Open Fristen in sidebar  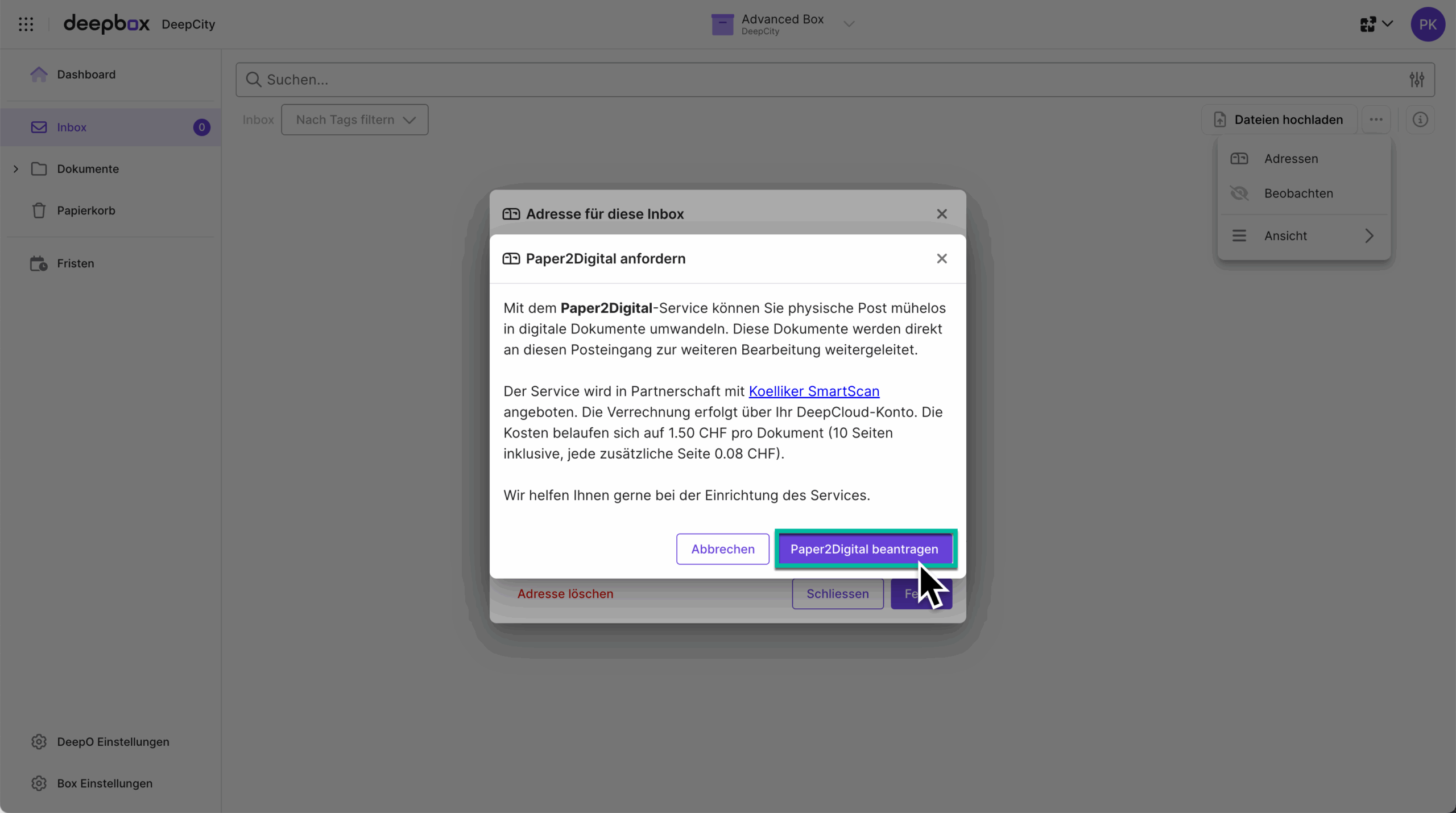tap(111, 263)
